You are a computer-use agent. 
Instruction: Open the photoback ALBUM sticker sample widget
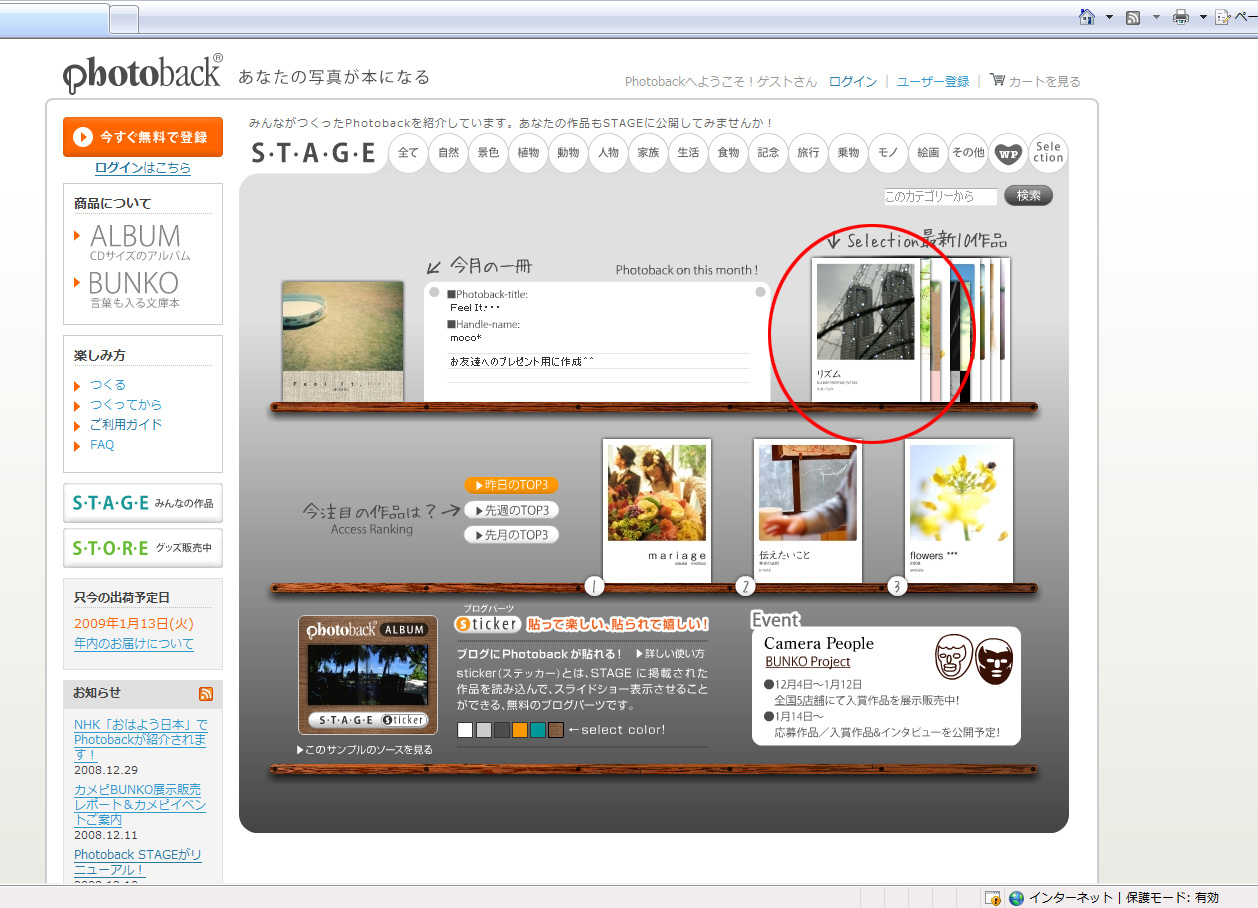[x=368, y=675]
